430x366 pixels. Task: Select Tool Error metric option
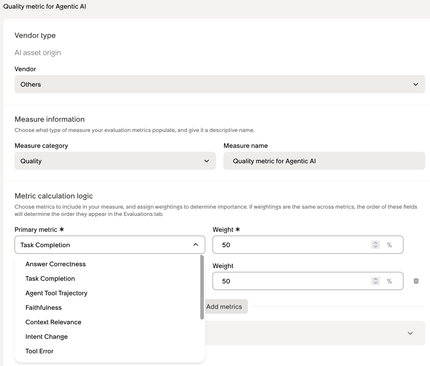coord(39,351)
